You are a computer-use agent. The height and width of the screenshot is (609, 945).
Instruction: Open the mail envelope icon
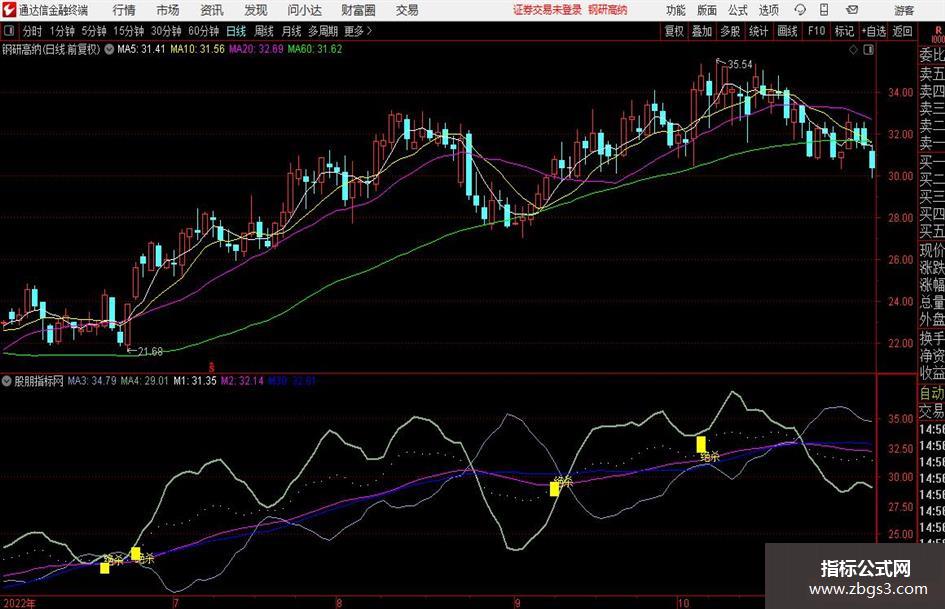tap(852, 10)
